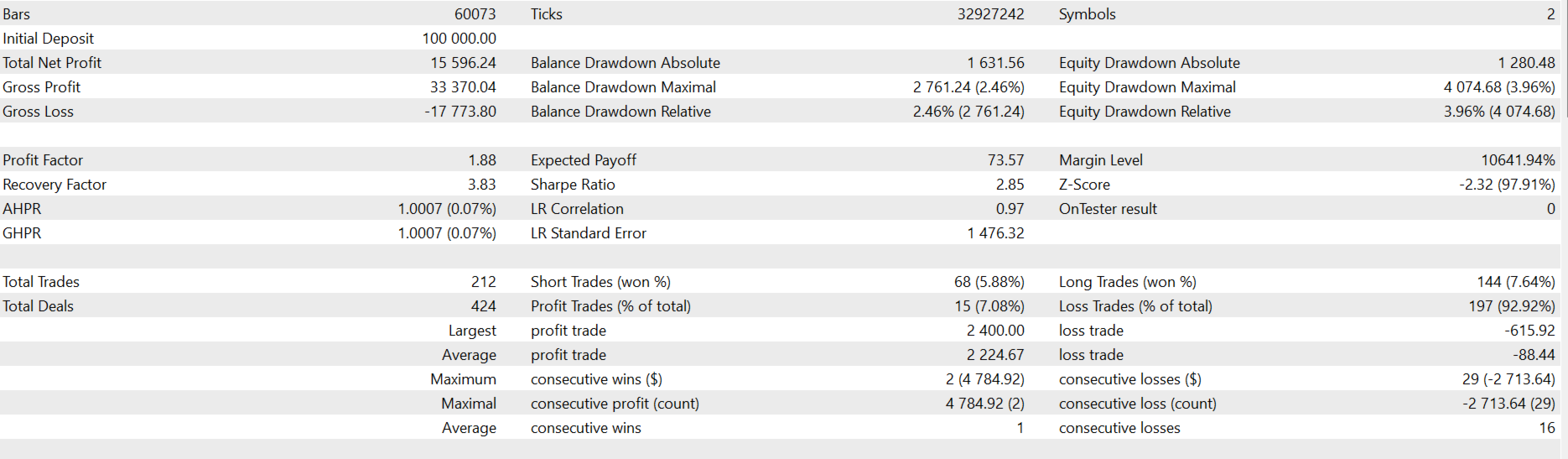Click the Recovery Factor label
This screenshot has height=459, width=1568.
point(55,185)
